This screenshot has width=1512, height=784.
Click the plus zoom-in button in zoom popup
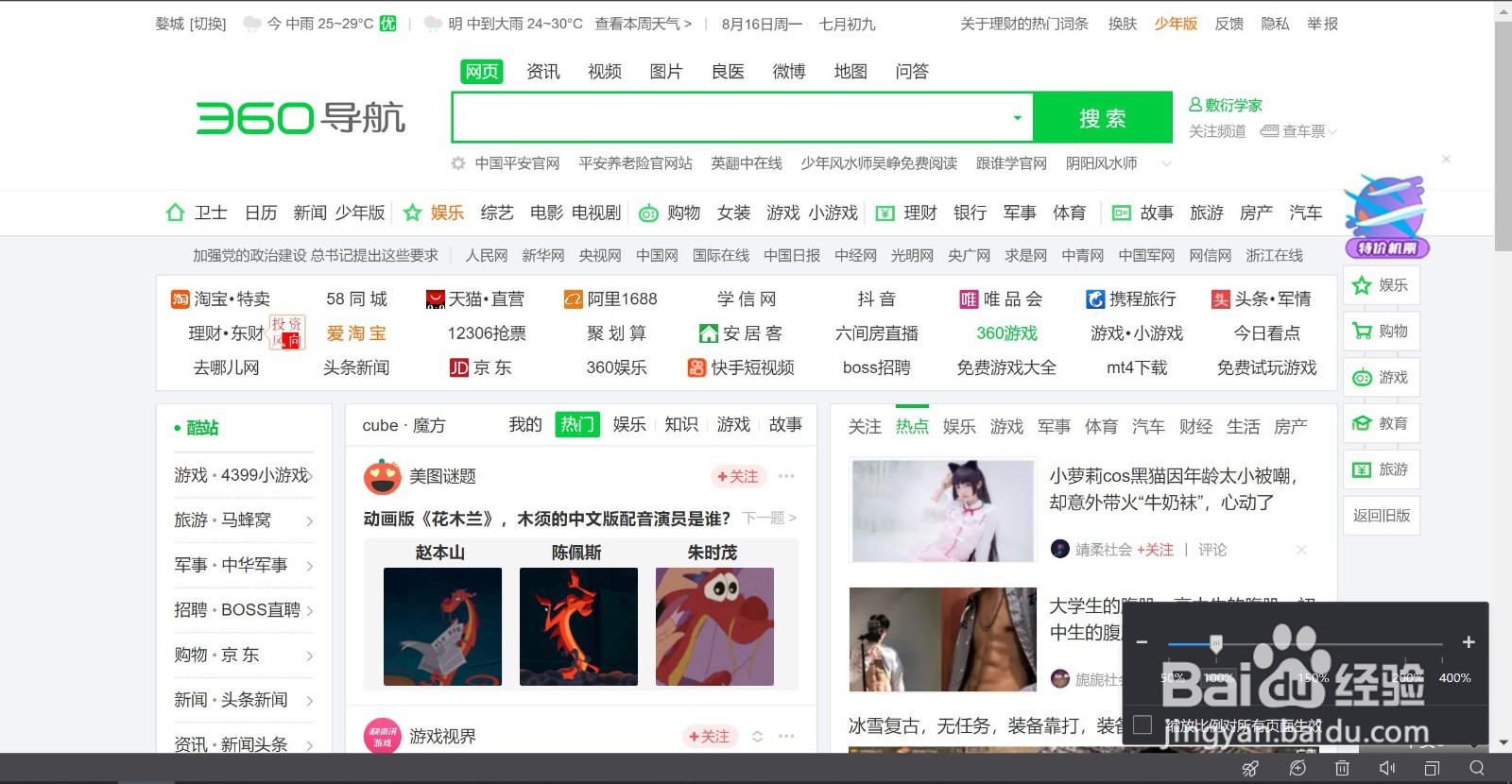coord(1469,642)
